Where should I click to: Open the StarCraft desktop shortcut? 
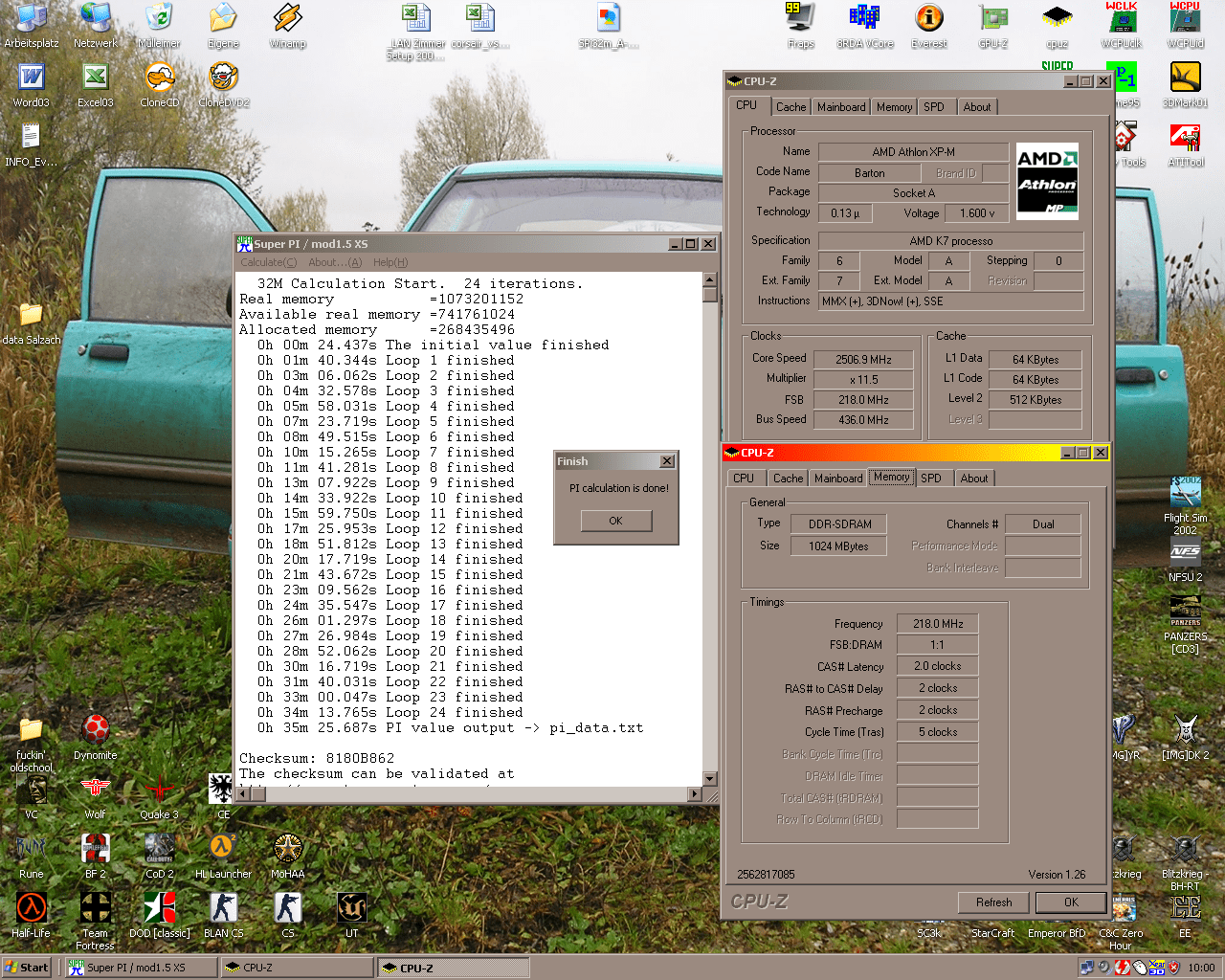coord(992,933)
